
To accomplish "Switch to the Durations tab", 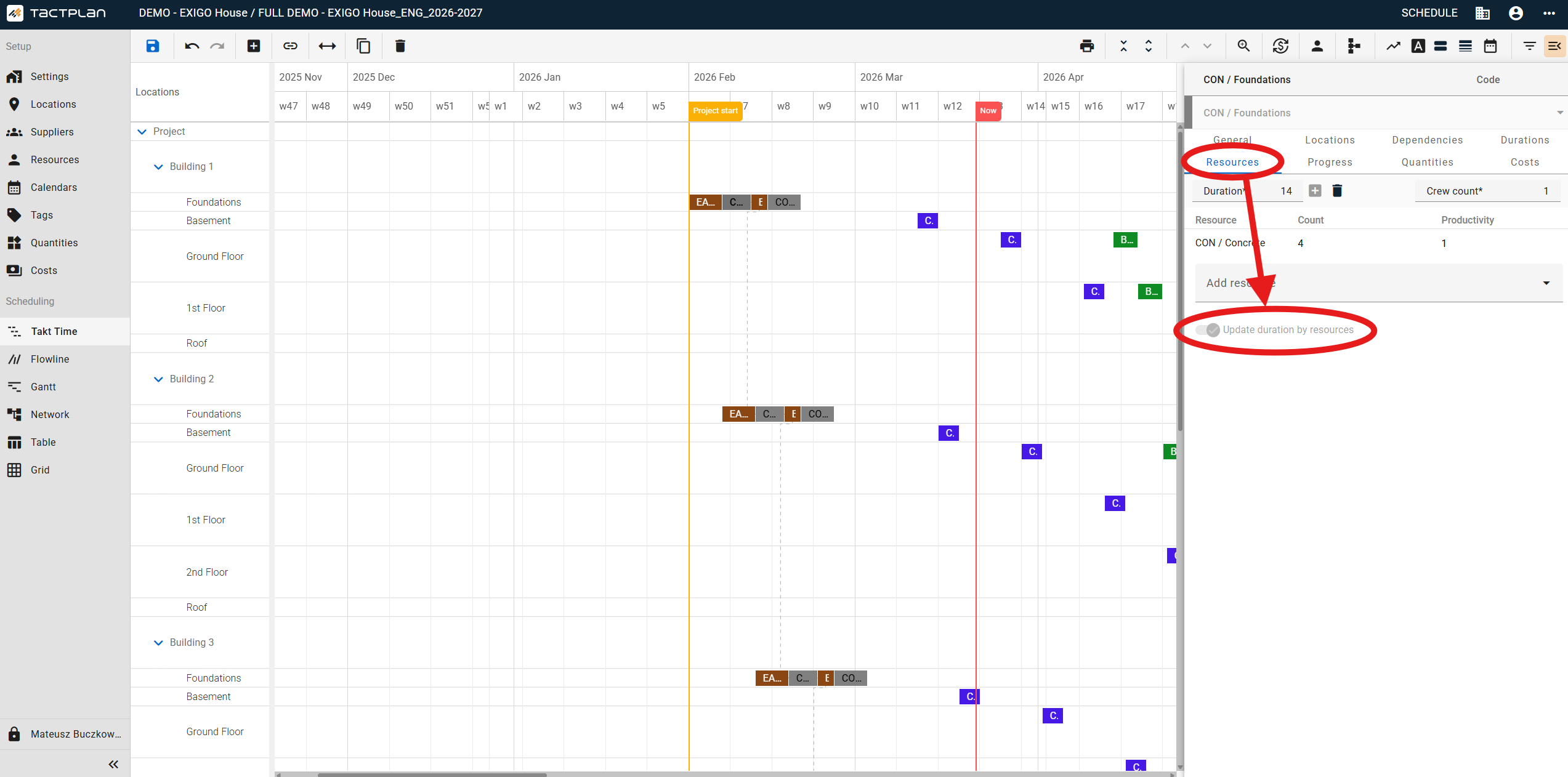I will 1524,140.
